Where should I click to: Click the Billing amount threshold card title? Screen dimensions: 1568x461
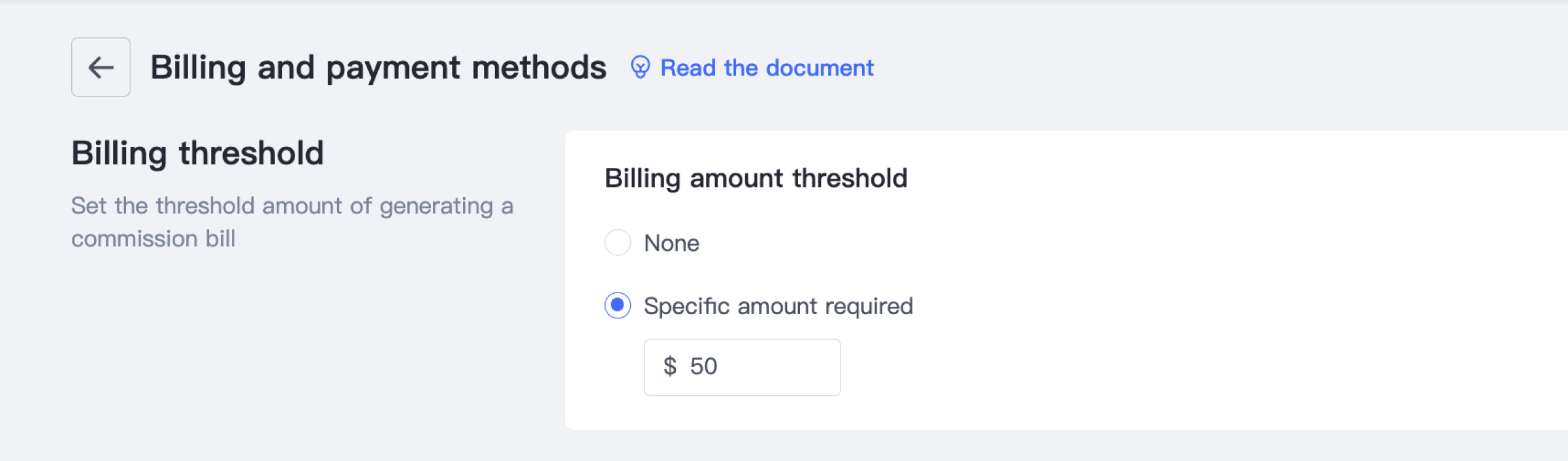(756, 178)
